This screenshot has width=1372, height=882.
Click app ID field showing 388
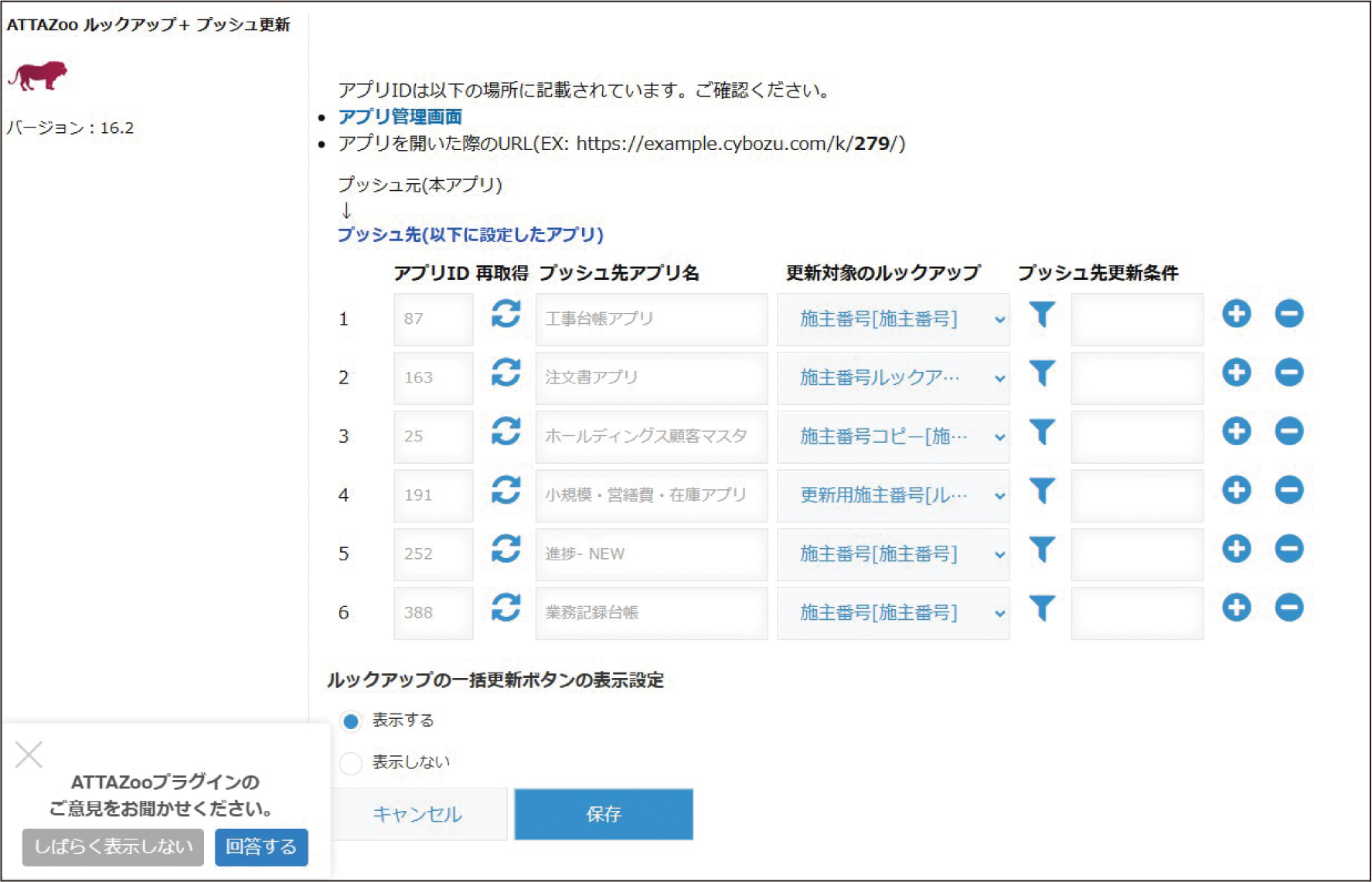[x=433, y=613]
